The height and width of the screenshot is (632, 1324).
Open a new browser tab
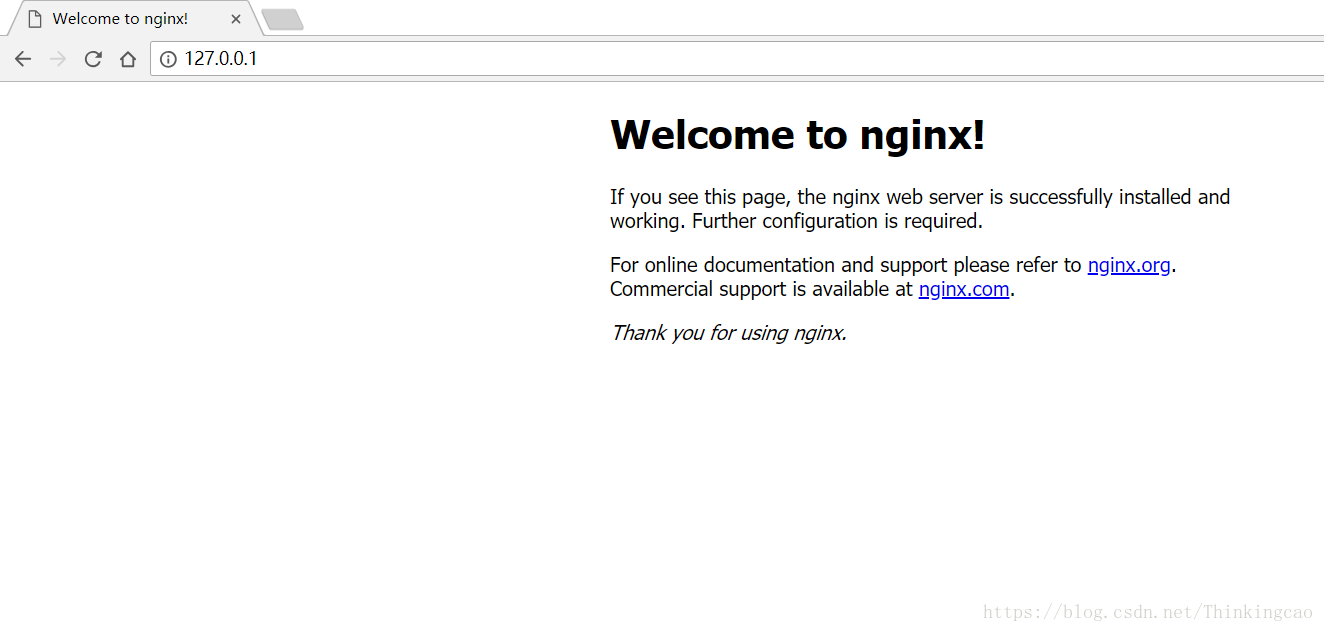point(282,20)
